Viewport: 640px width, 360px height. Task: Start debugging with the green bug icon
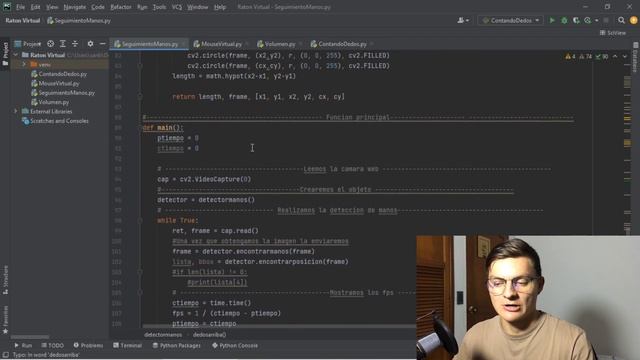(564, 20)
